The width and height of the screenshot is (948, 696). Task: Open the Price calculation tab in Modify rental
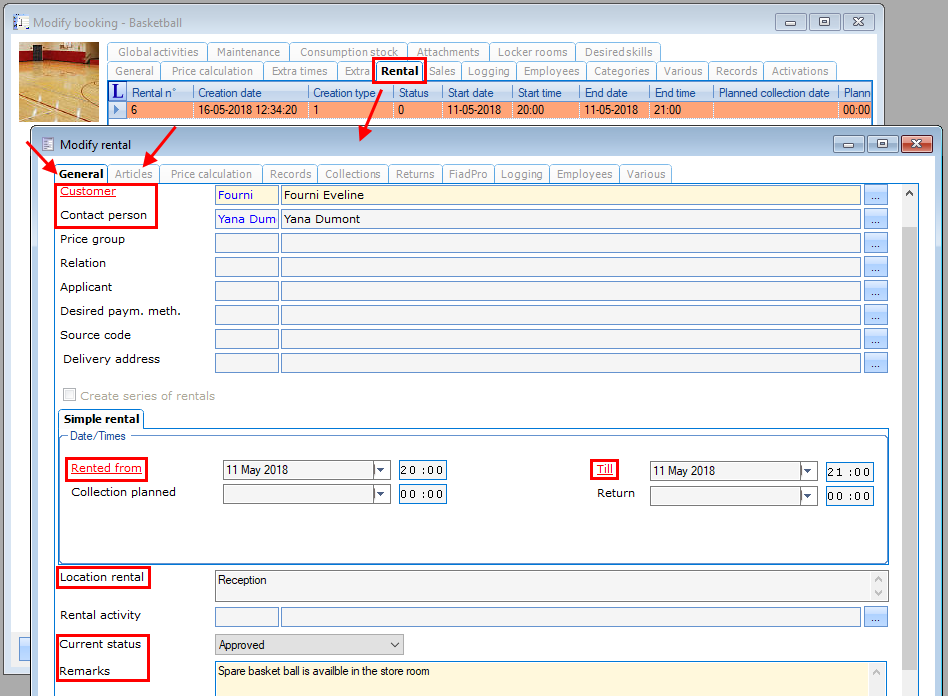(x=211, y=174)
